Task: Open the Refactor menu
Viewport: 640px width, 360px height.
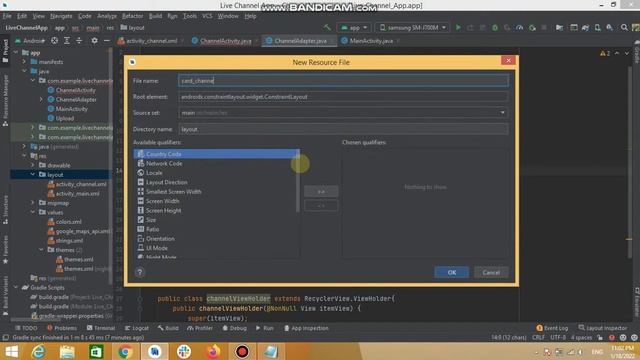Action: click(x=132, y=16)
